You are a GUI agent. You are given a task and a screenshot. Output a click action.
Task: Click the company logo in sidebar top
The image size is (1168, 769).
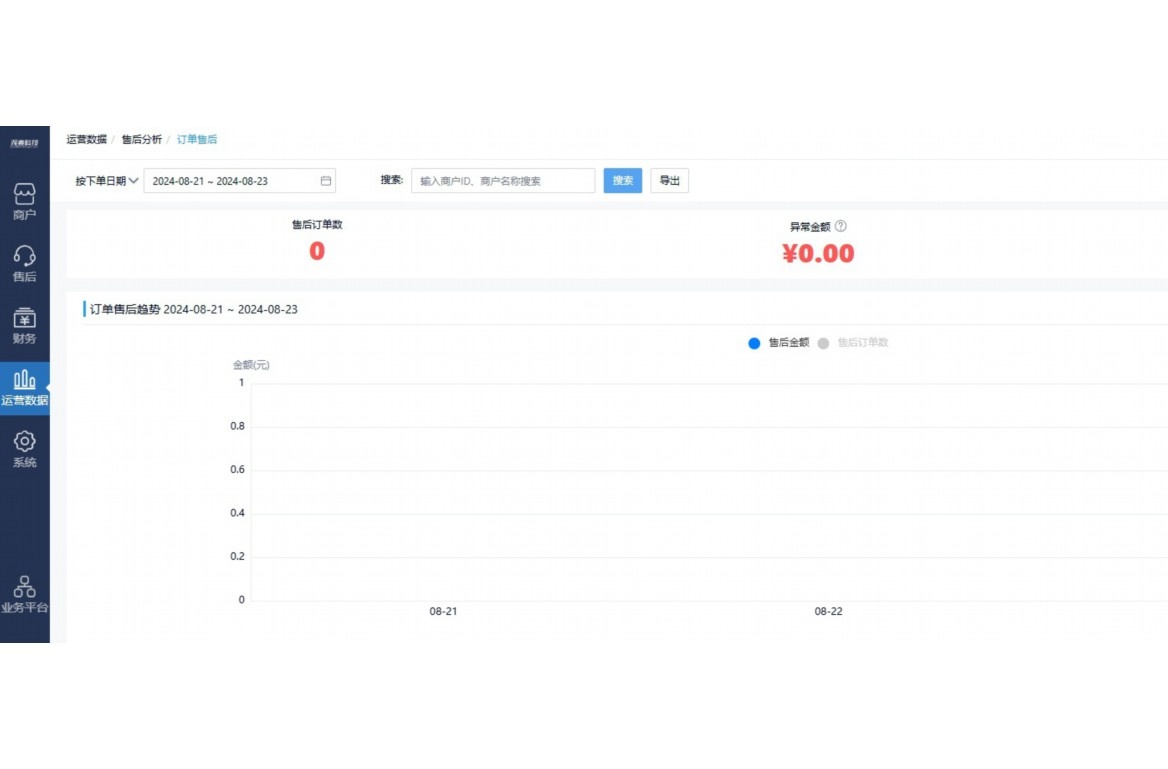point(24,144)
